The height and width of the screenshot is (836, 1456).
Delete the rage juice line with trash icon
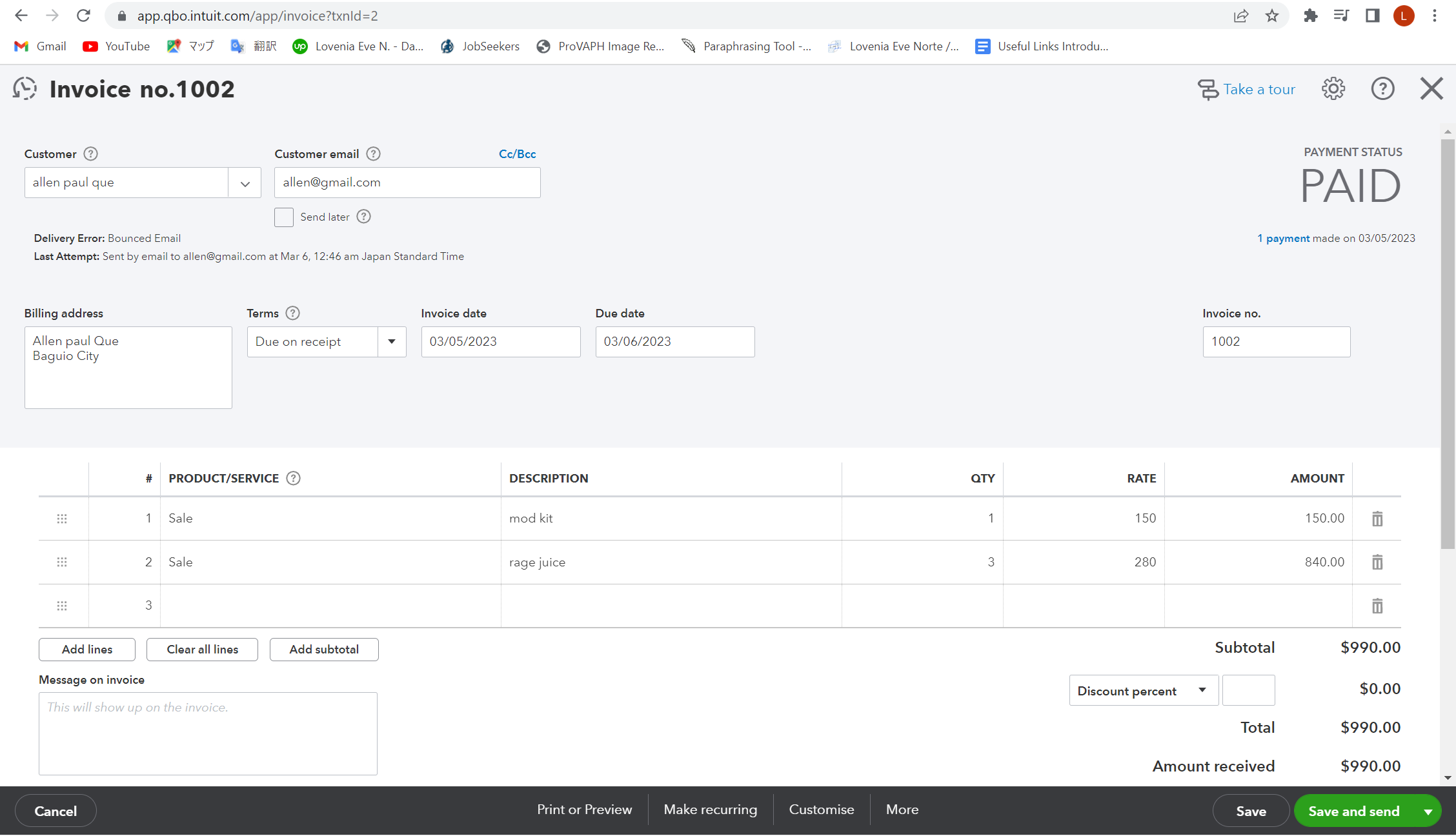pyautogui.click(x=1377, y=562)
